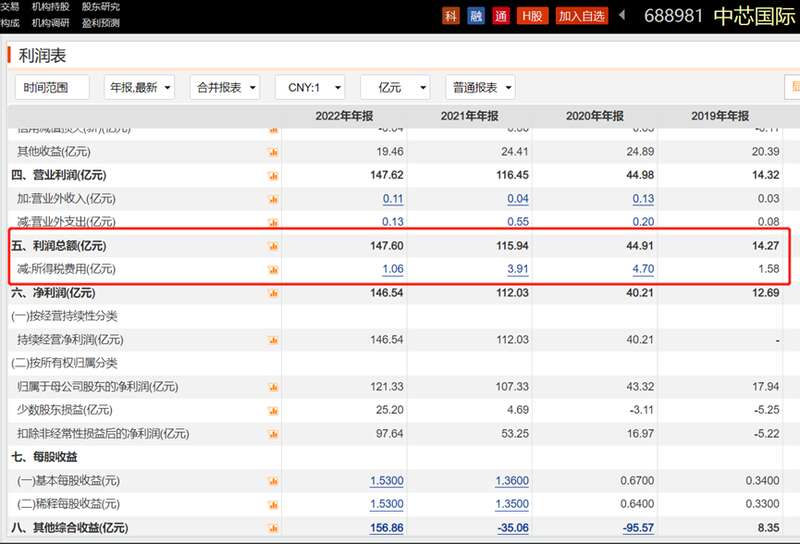800x544 pixels.
Task: Open chart icon for 四、营业利润 row
Action: [273, 176]
